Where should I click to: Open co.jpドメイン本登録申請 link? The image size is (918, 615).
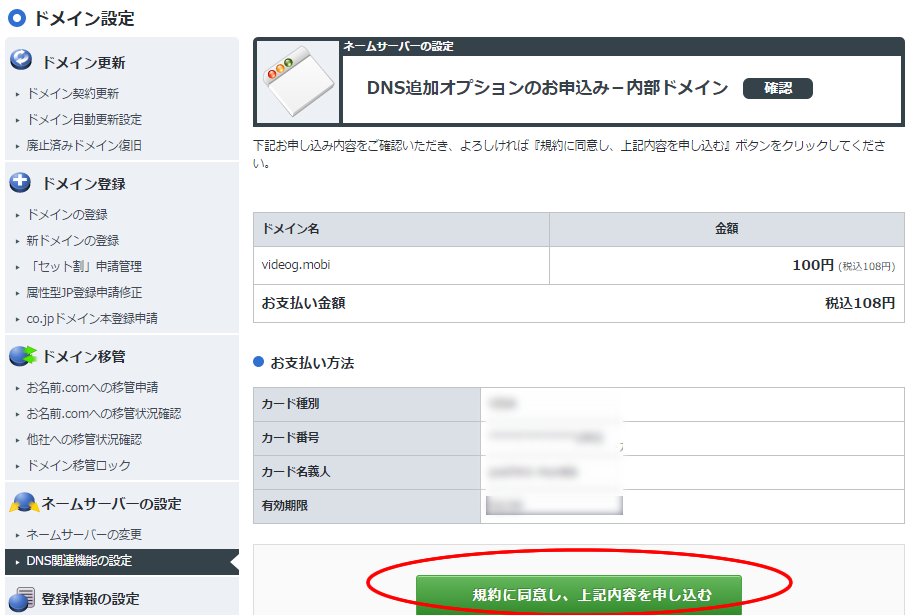92,319
